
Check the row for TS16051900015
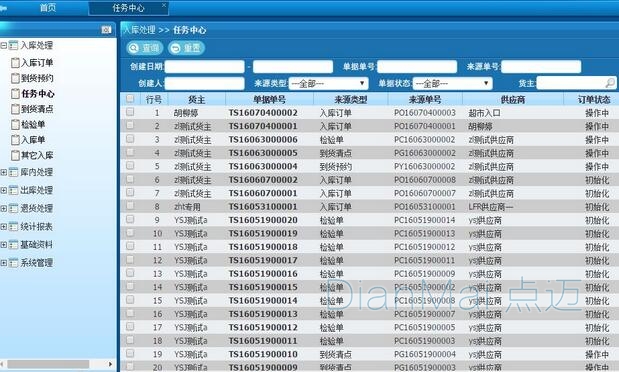pos(130,287)
